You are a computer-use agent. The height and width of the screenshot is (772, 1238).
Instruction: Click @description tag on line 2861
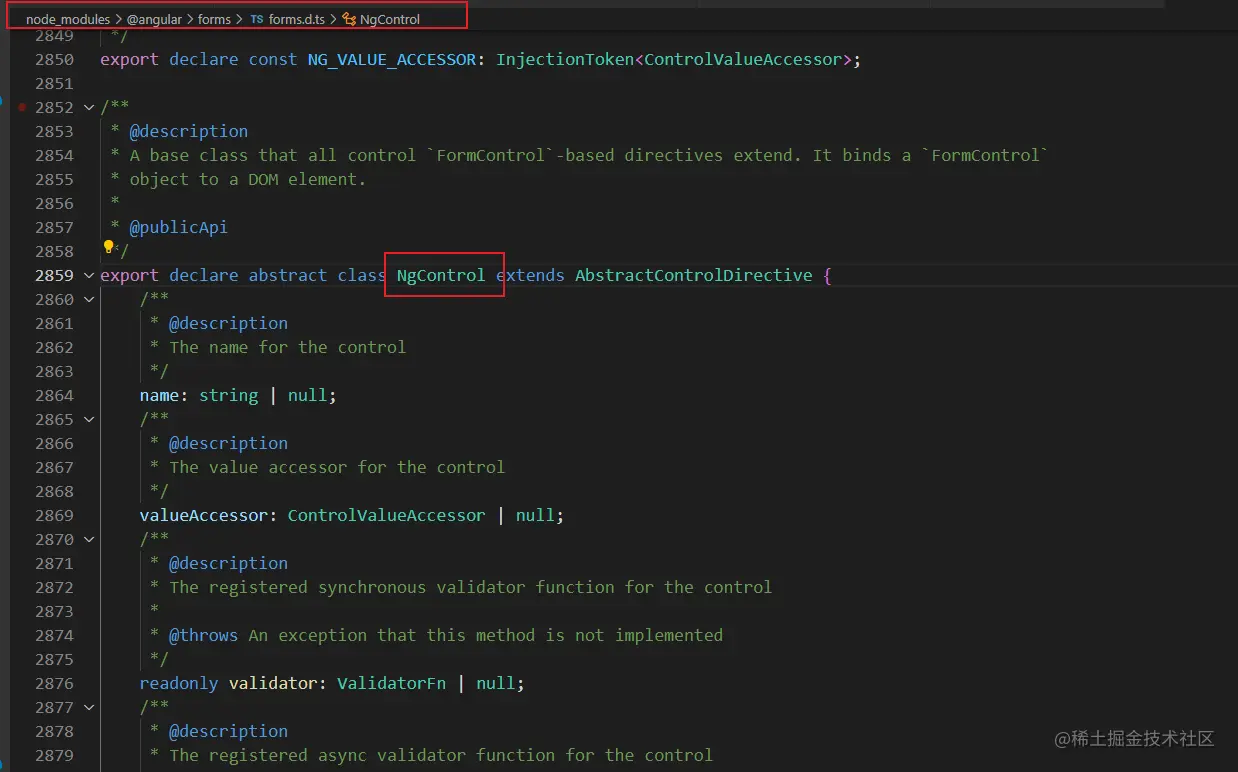229,323
